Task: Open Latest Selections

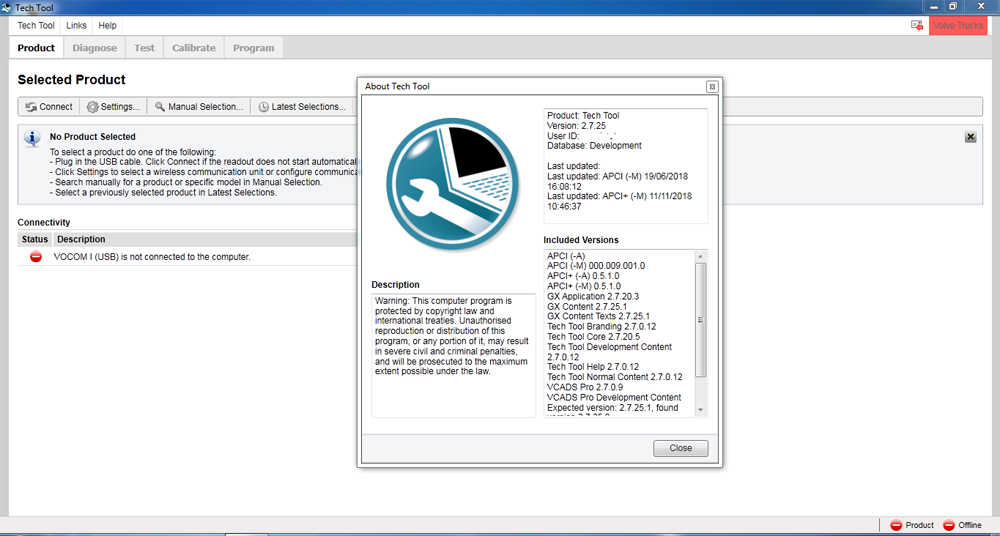Action: [303, 107]
